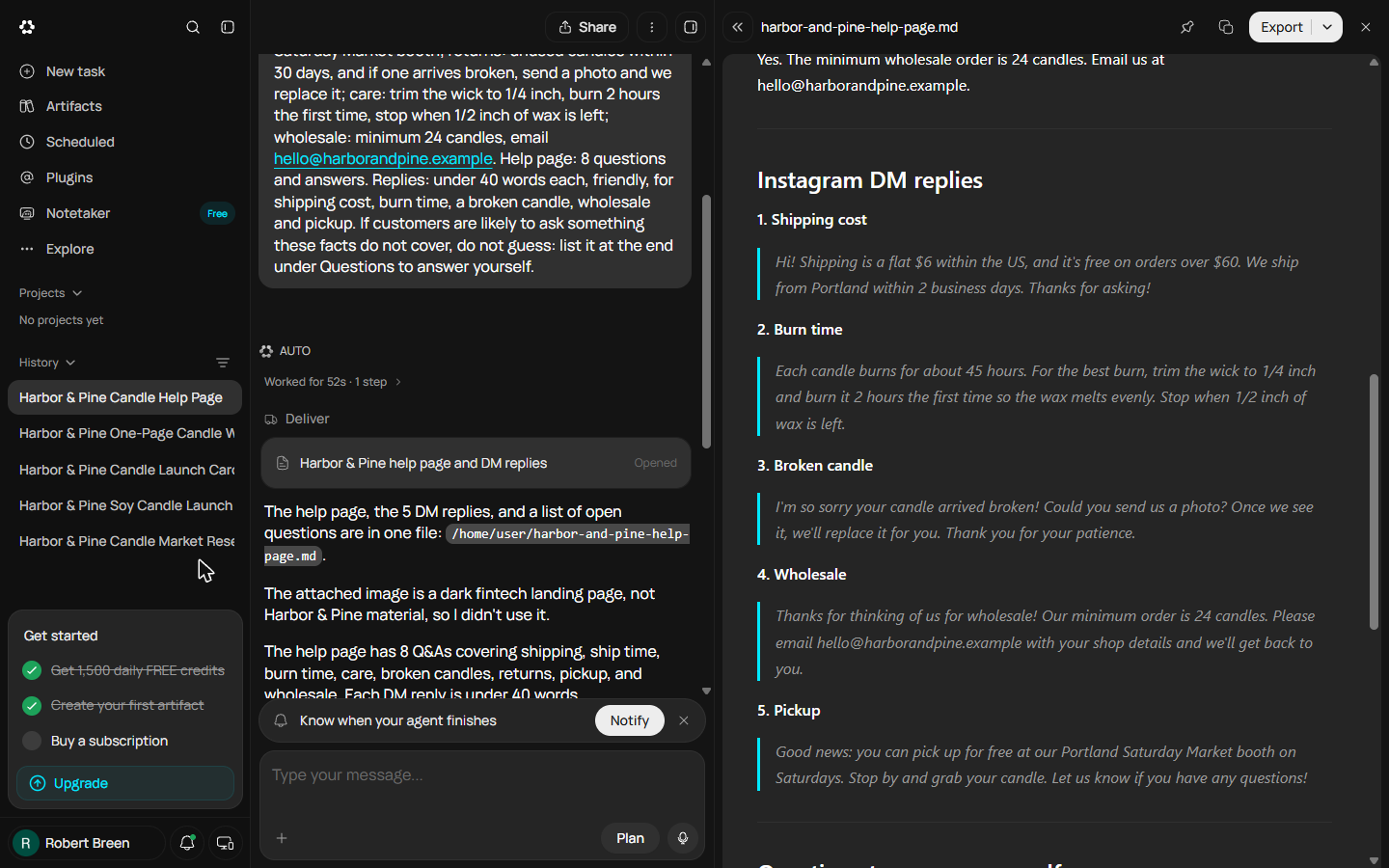The height and width of the screenshot is (868, 1389).
Task: Expand the Worked for 52s step details
Action: coord(332,382)
